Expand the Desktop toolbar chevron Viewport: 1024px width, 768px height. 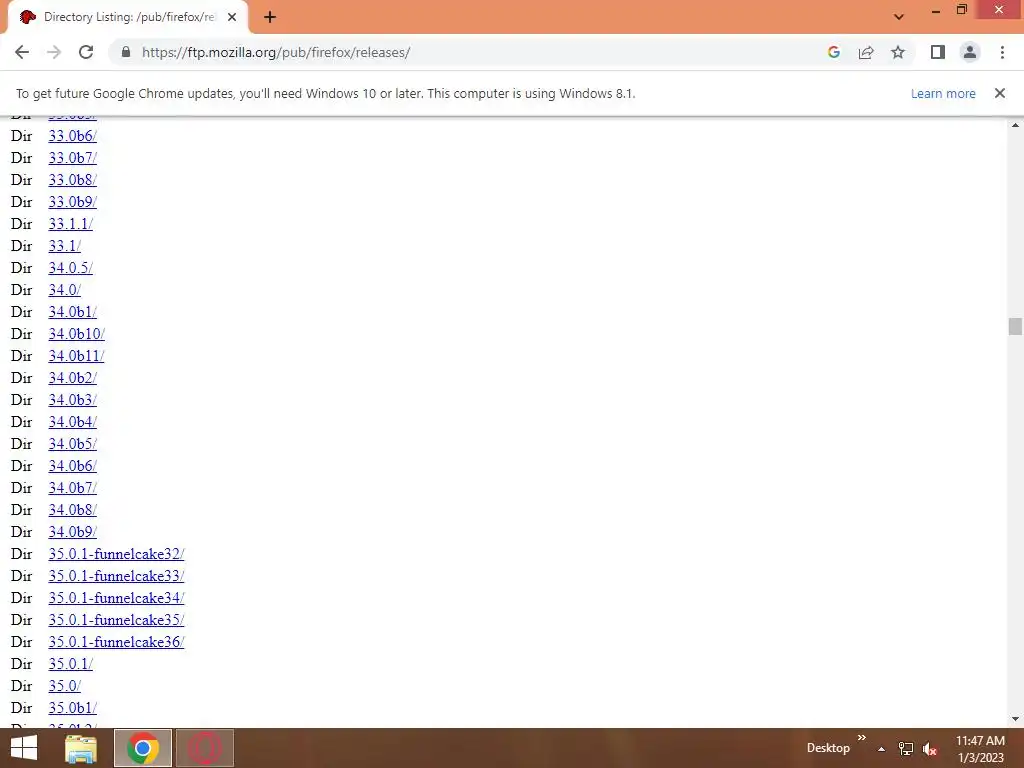pos(861,738)
